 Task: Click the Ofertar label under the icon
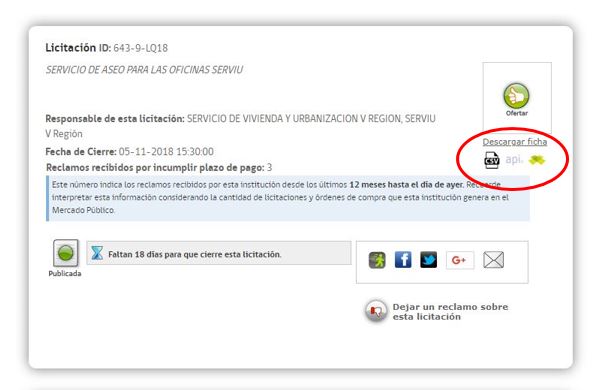pyautogui.click(x=517, y=113)
